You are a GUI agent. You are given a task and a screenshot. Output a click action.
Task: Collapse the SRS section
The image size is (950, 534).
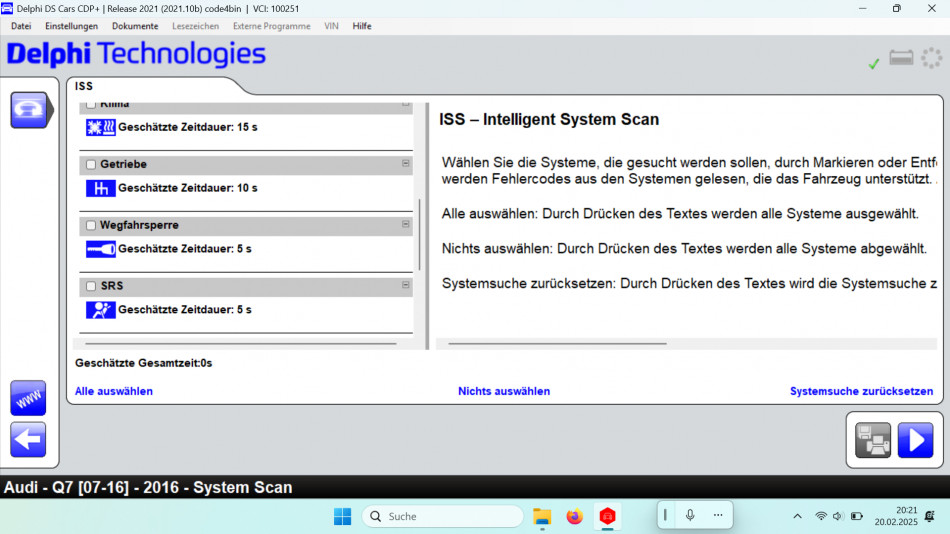pos(405,286)
